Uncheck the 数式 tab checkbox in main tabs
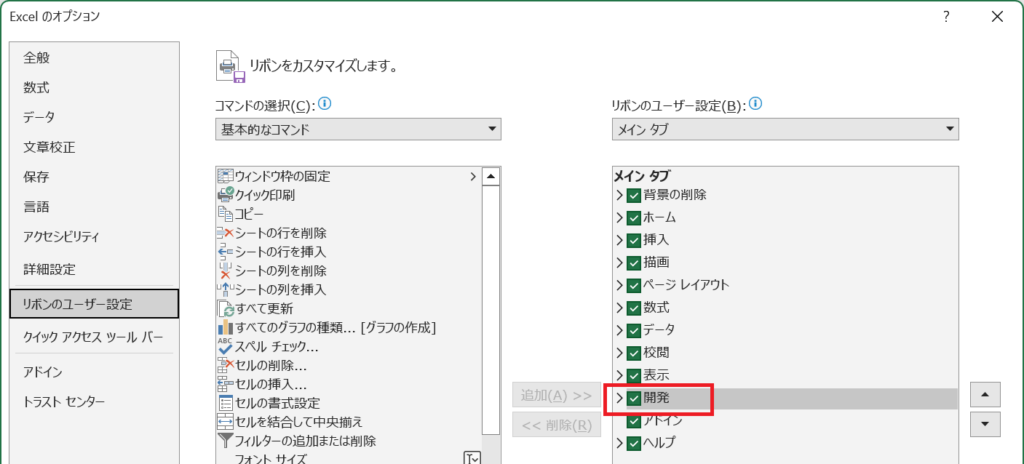Image resolution: width=1024 pixels, height=464 pixels. [x=633, y=308]
